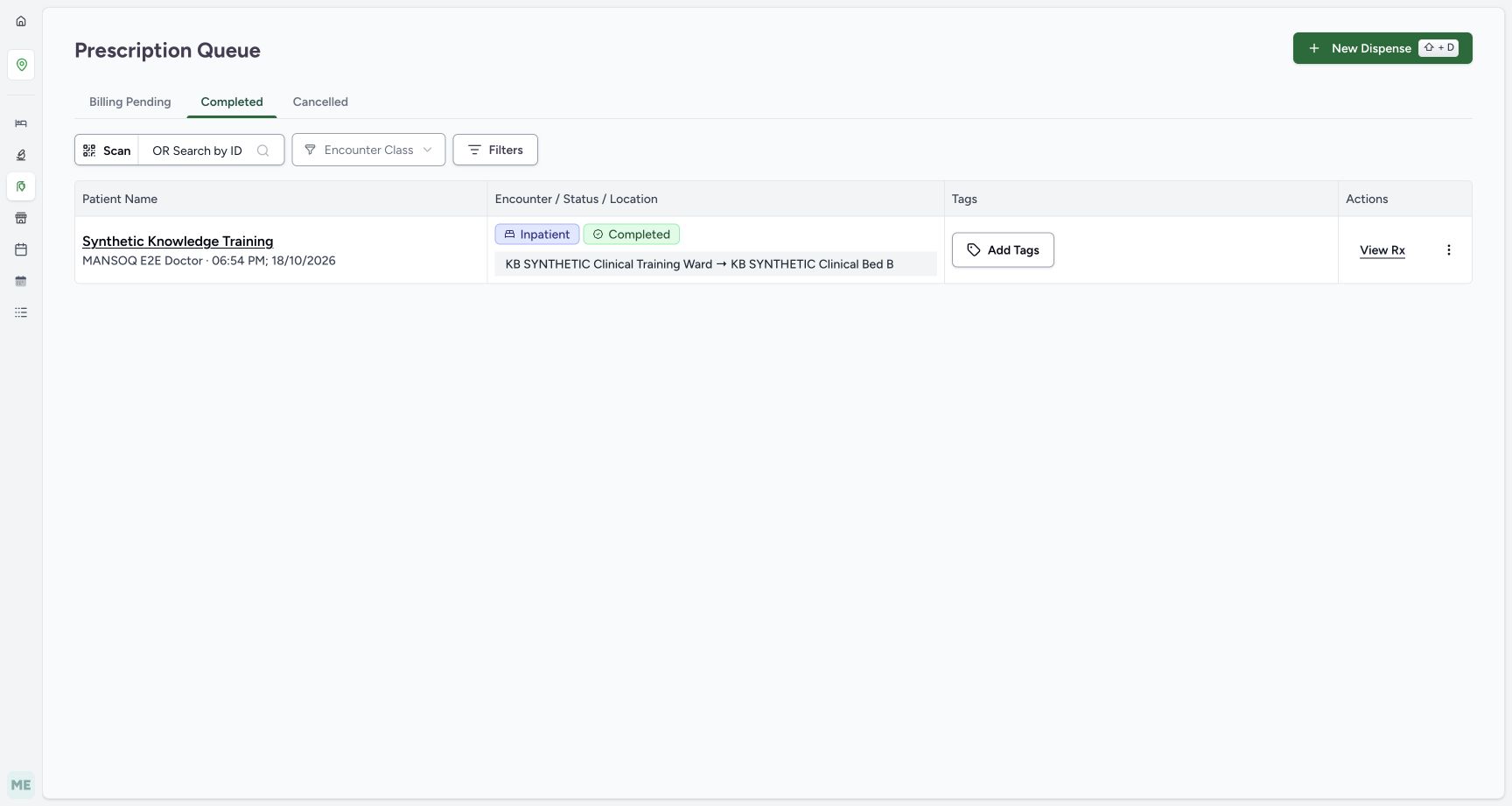Click the Prescription Queue heading

[x=167, y=50]
